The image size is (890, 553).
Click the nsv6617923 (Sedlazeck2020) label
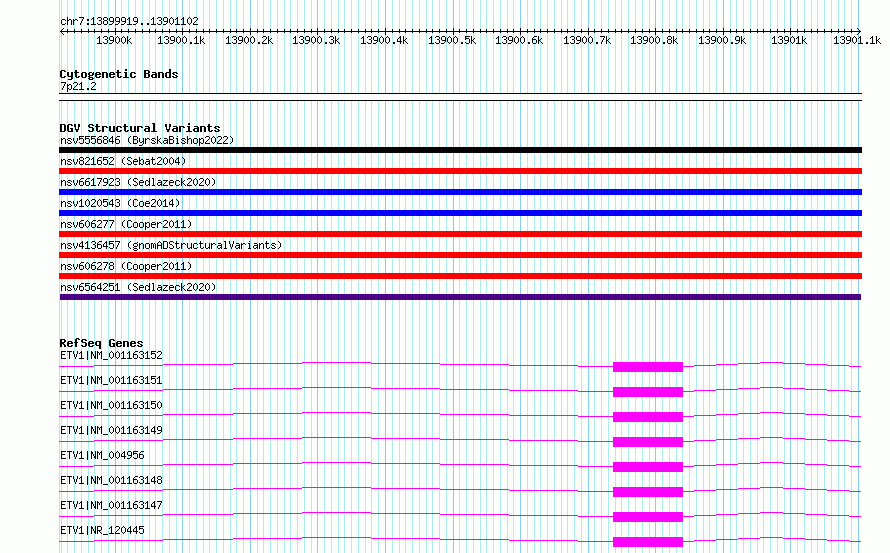click(138, 182)
